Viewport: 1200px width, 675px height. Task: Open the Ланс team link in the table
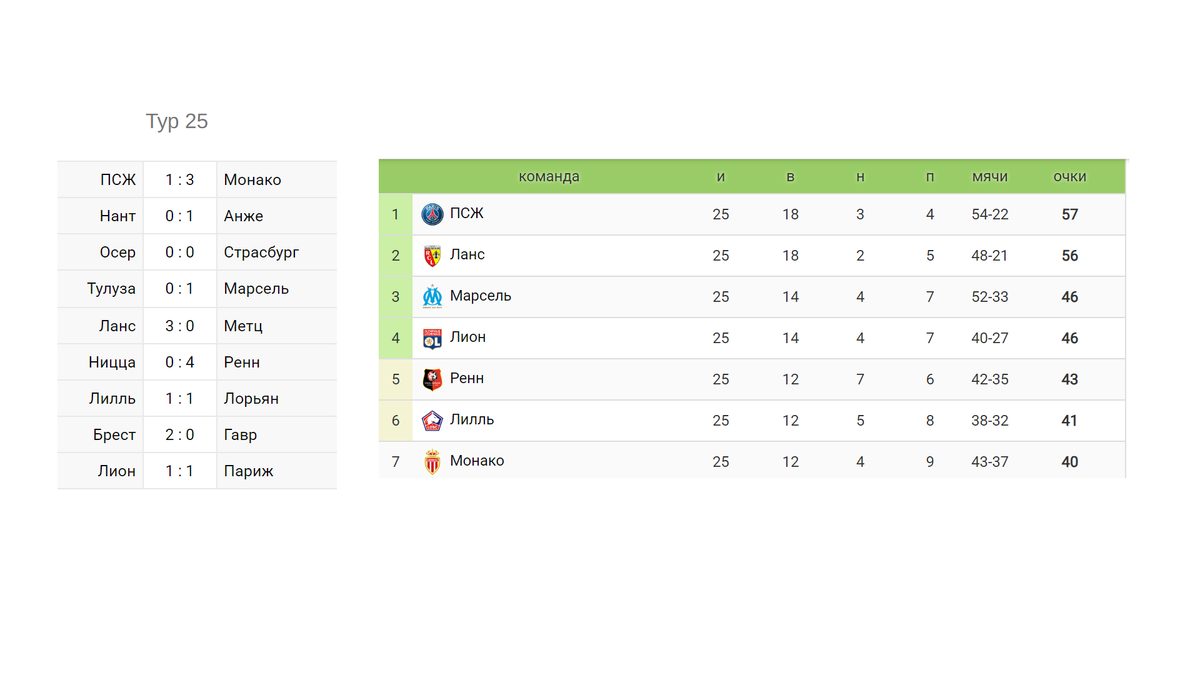point(467,255)
